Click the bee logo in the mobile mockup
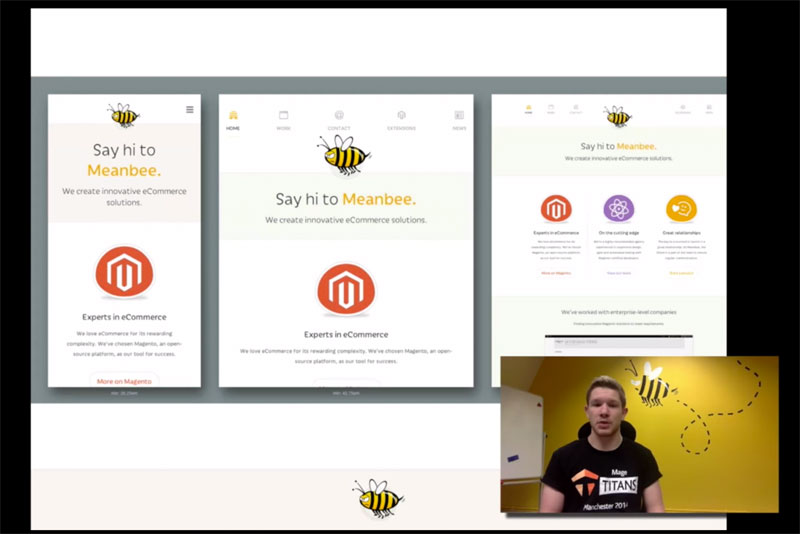This screenshot has width=800, height=534. click(x=123, y=115)
